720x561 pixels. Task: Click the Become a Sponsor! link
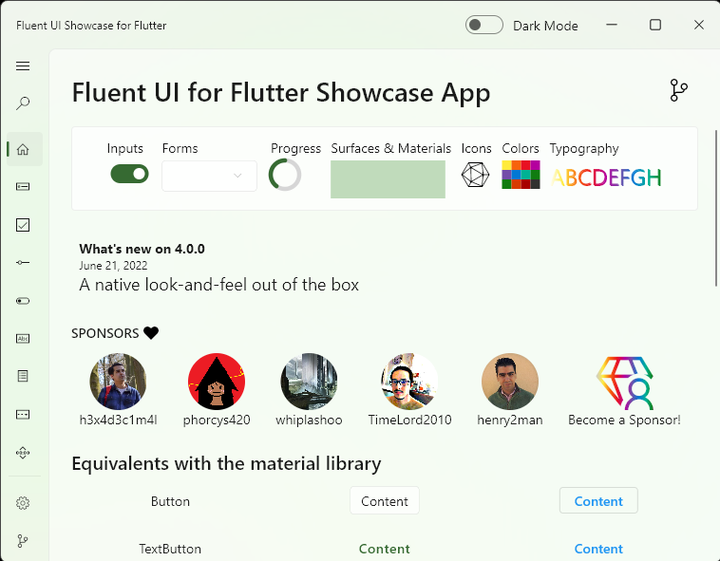624,420
